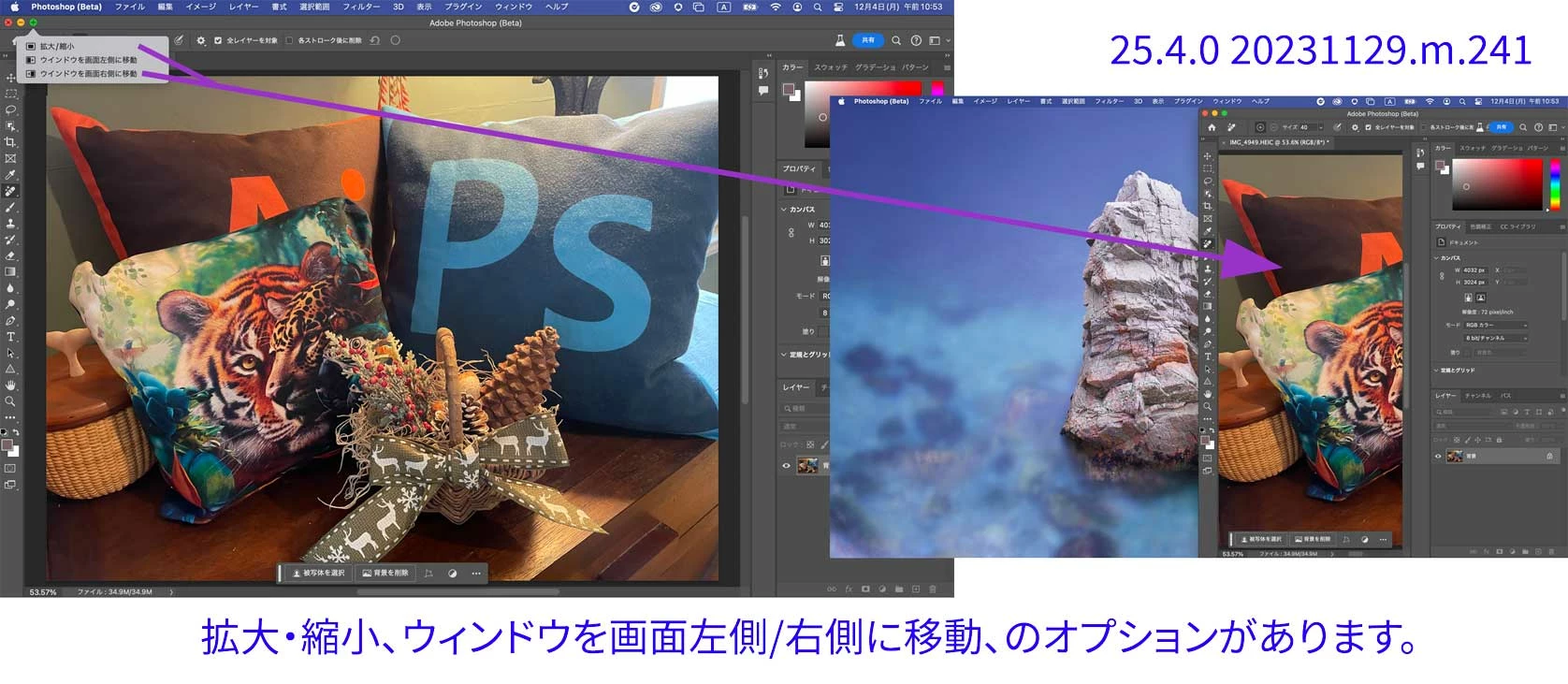Screen dimensions: 1568x684
Task: Click 背景 layer thumbnail in right Layers panel
Action: click(1455, 457)
